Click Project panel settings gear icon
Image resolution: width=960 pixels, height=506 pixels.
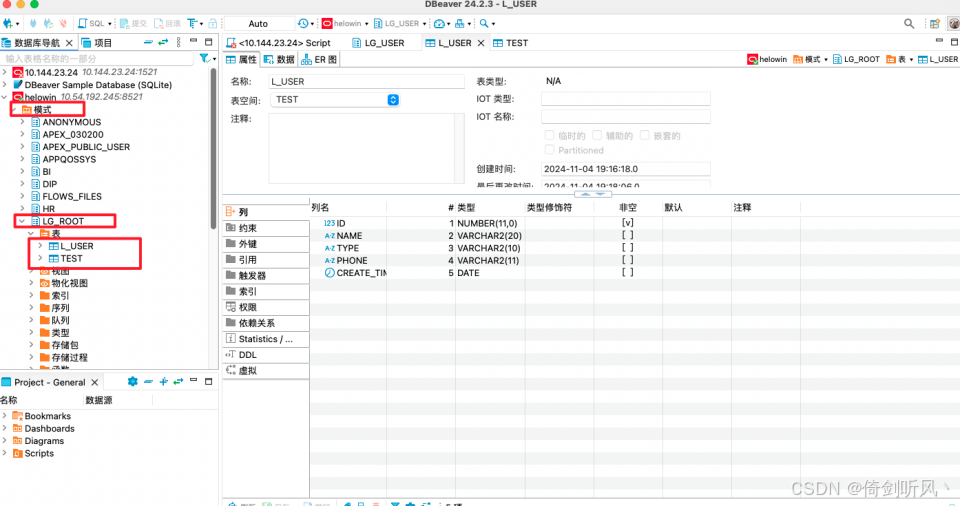coord(132,382)
